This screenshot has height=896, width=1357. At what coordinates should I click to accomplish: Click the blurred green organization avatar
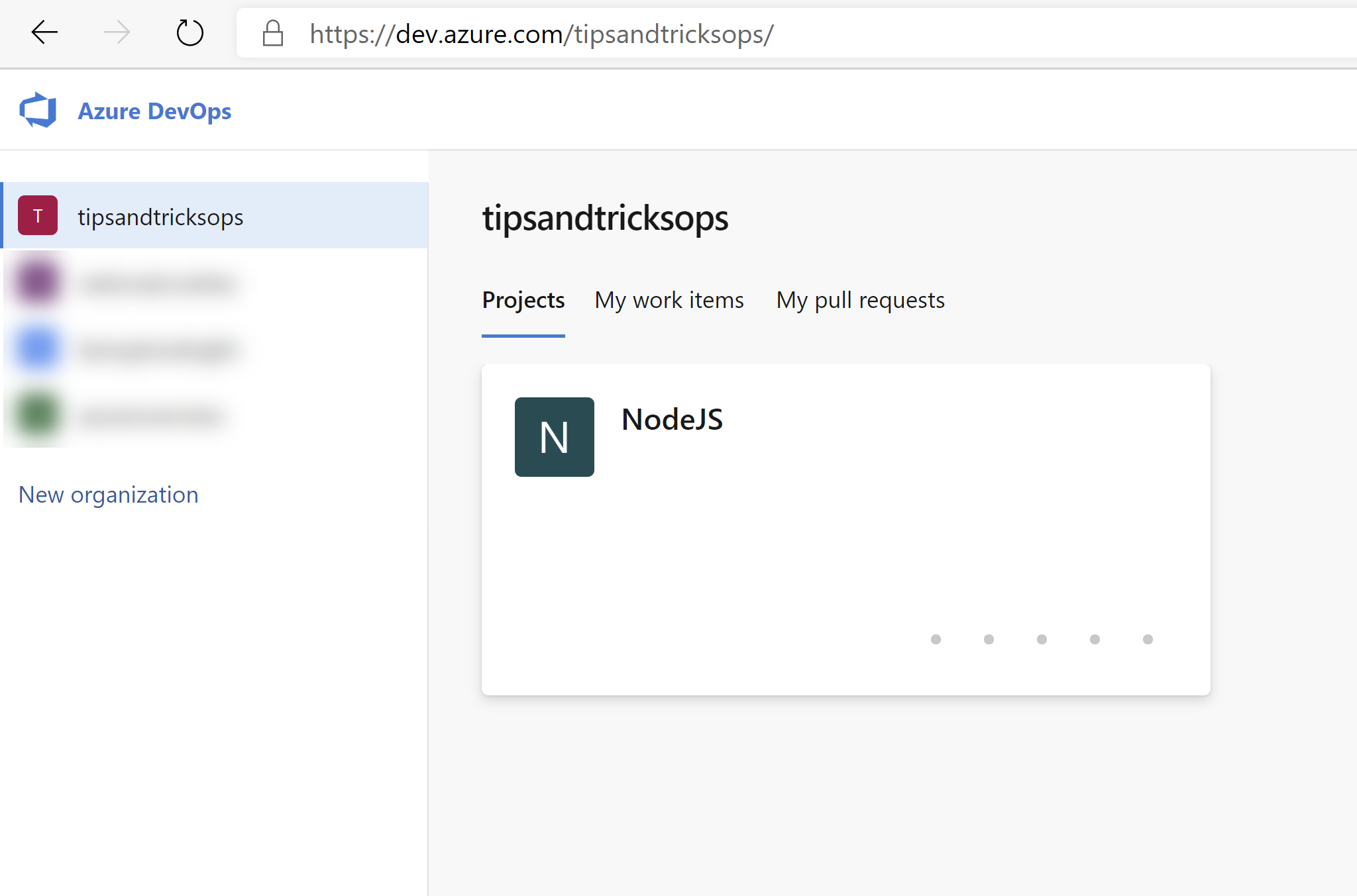click(38, 415)
